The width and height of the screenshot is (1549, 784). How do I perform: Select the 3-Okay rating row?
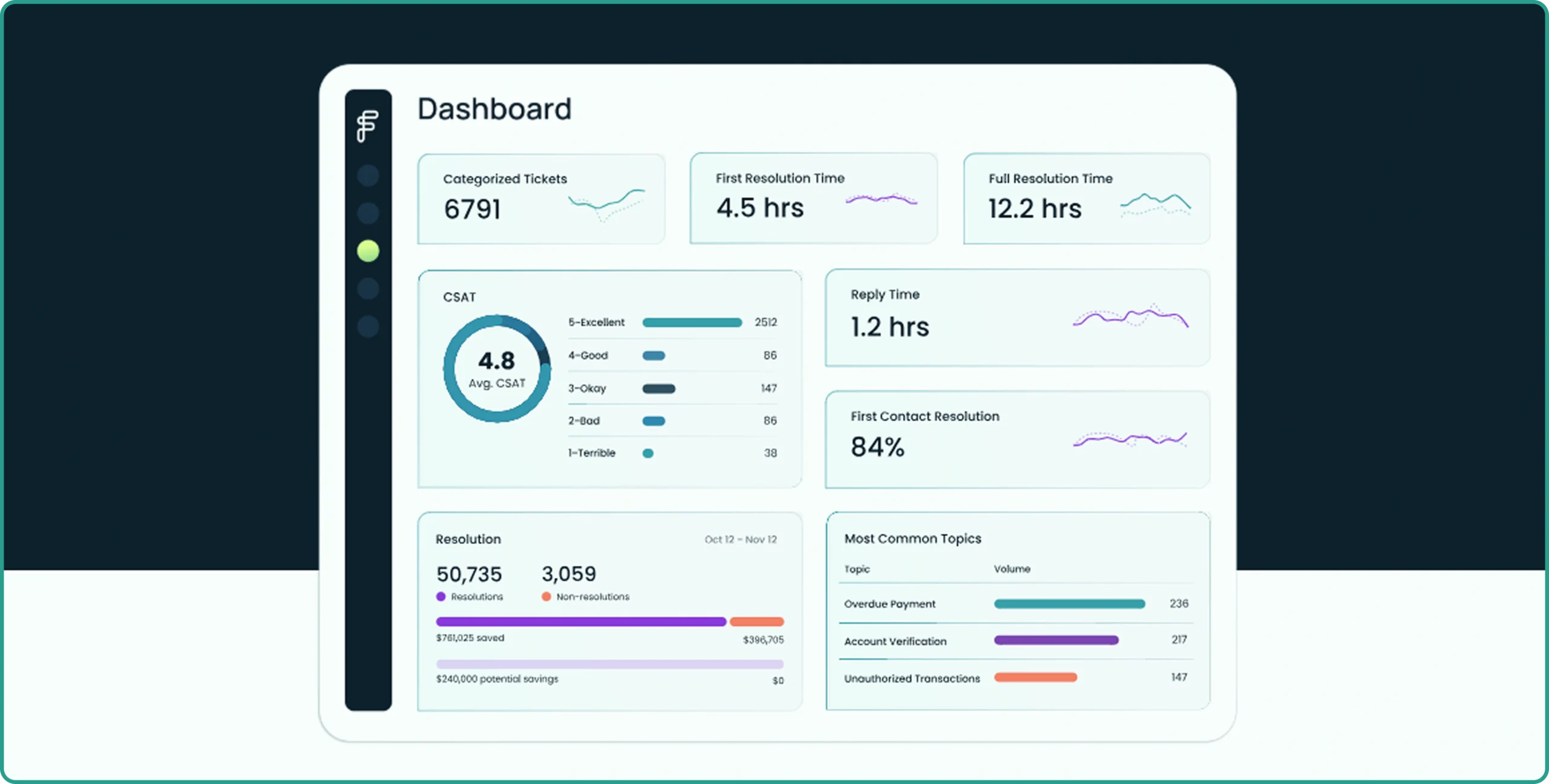click(672, 388)
